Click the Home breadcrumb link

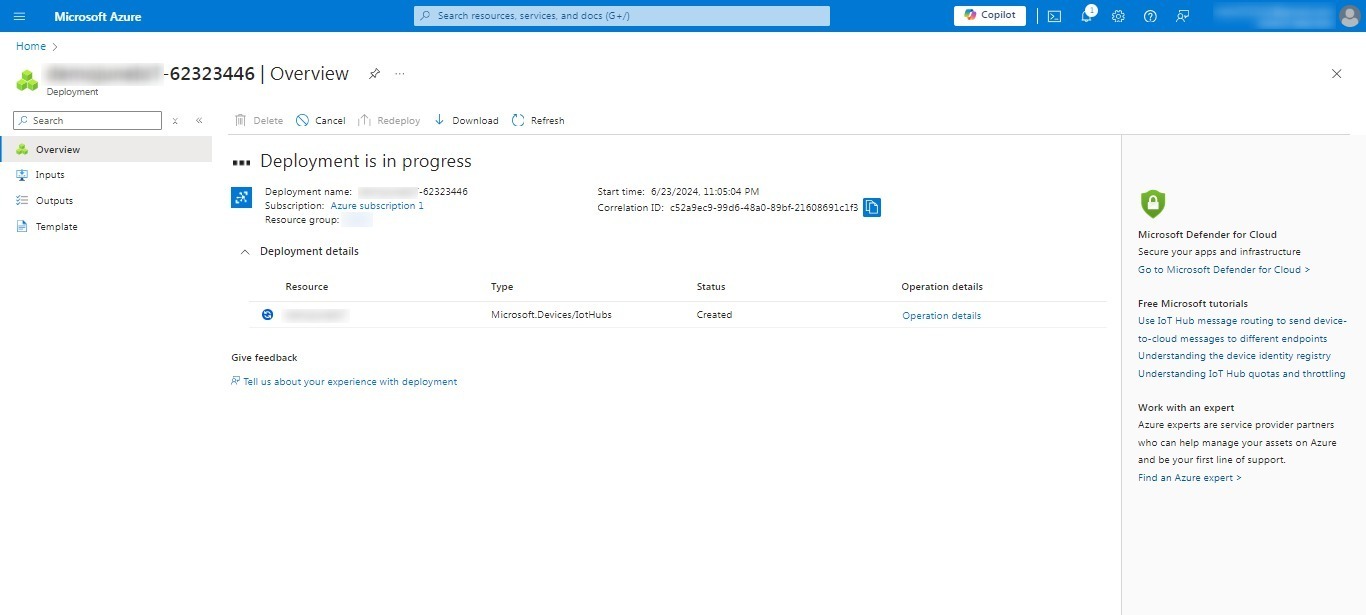(31, 46)
